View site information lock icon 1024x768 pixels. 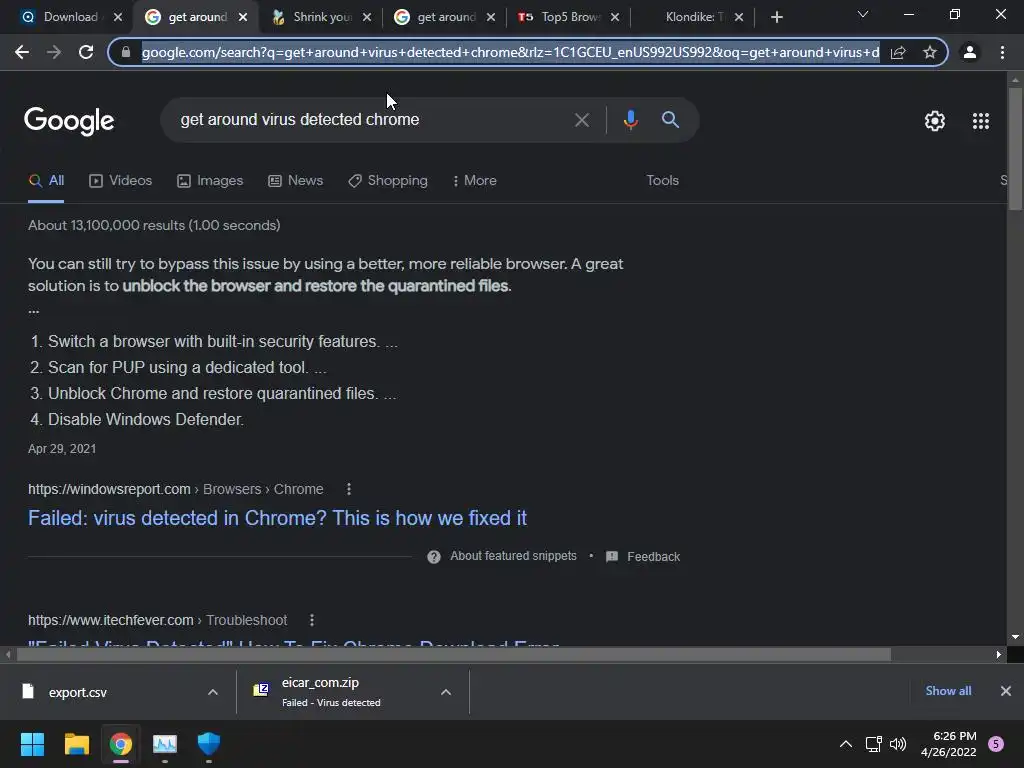pyautogui.click(x=126, y=52)
